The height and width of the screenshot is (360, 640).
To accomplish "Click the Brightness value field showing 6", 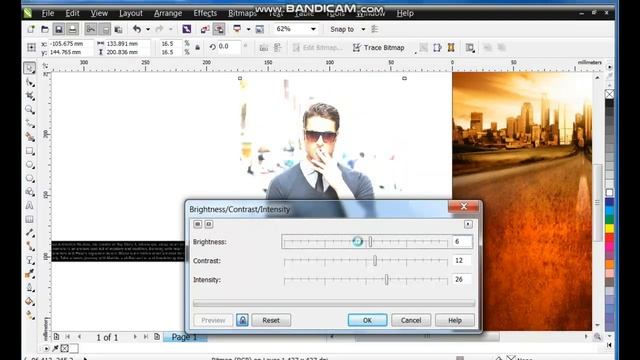I will coord(462,242).
